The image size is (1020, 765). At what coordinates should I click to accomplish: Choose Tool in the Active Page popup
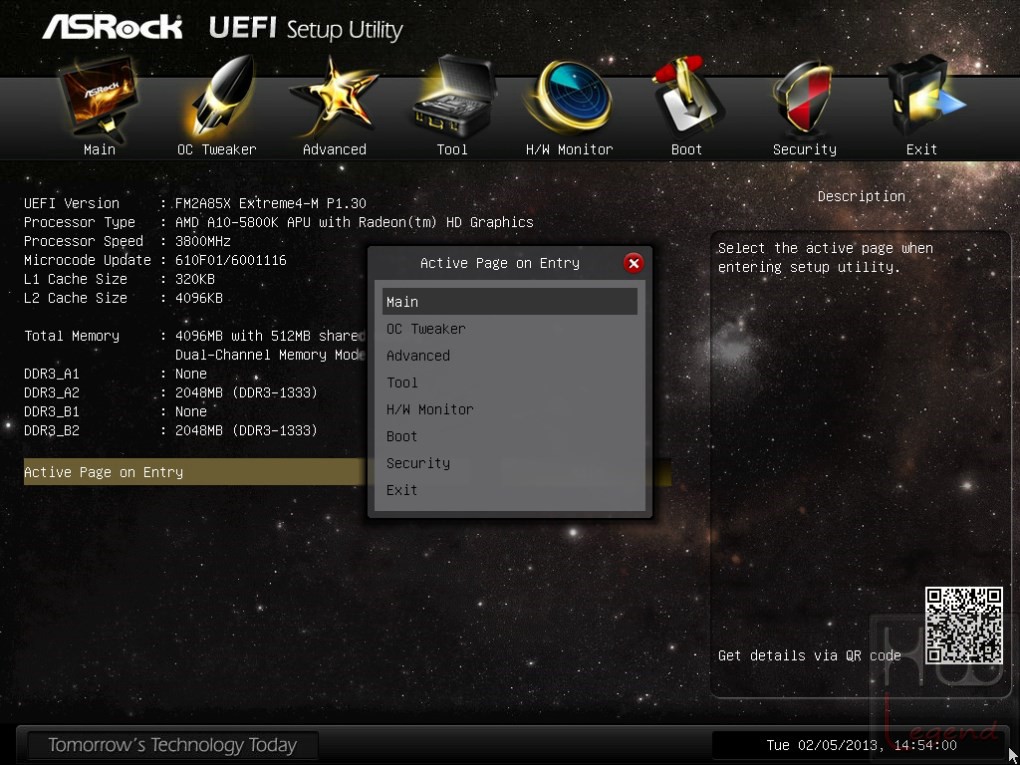coord(509,382)
